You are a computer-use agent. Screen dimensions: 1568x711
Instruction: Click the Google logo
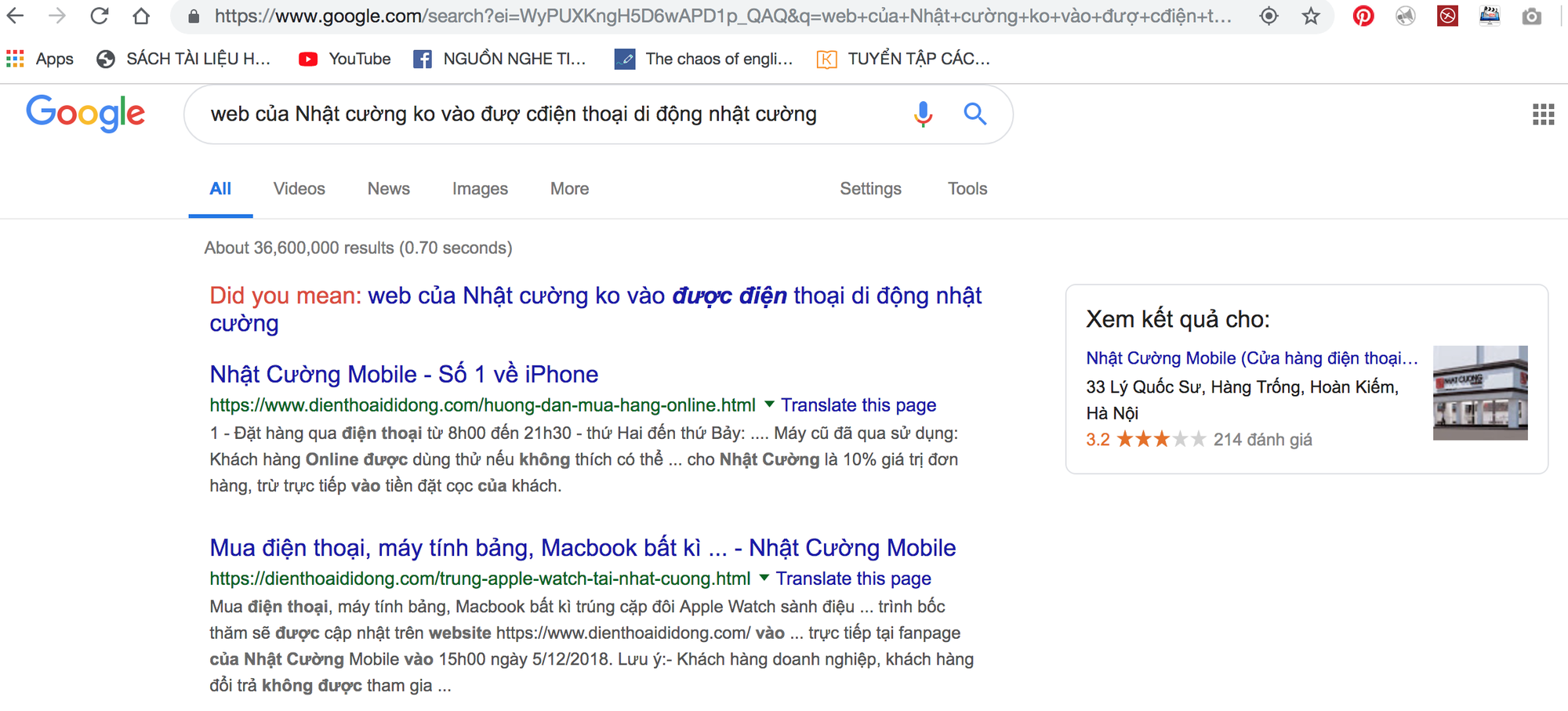(85, 114)
